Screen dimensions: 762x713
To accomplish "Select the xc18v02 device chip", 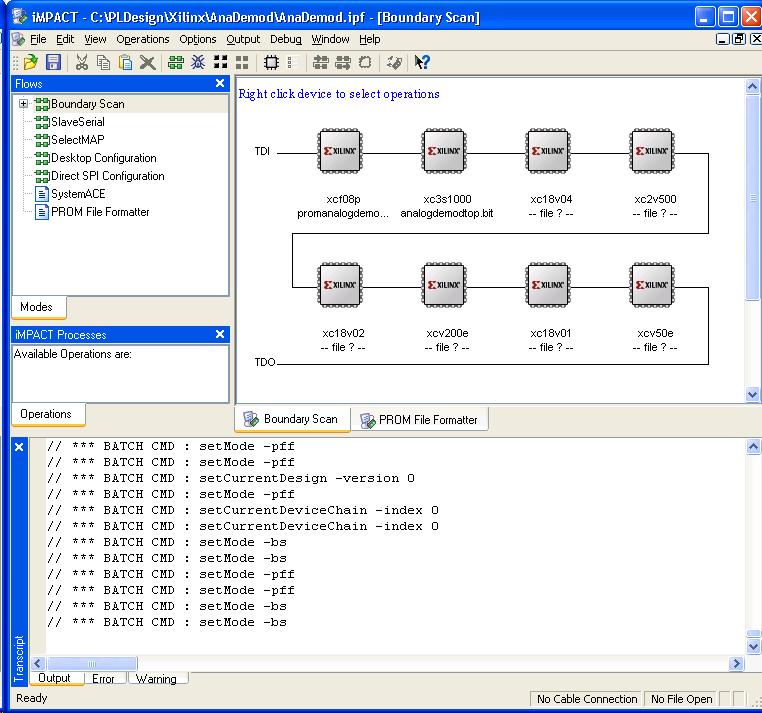I will (x=340, y=285).
